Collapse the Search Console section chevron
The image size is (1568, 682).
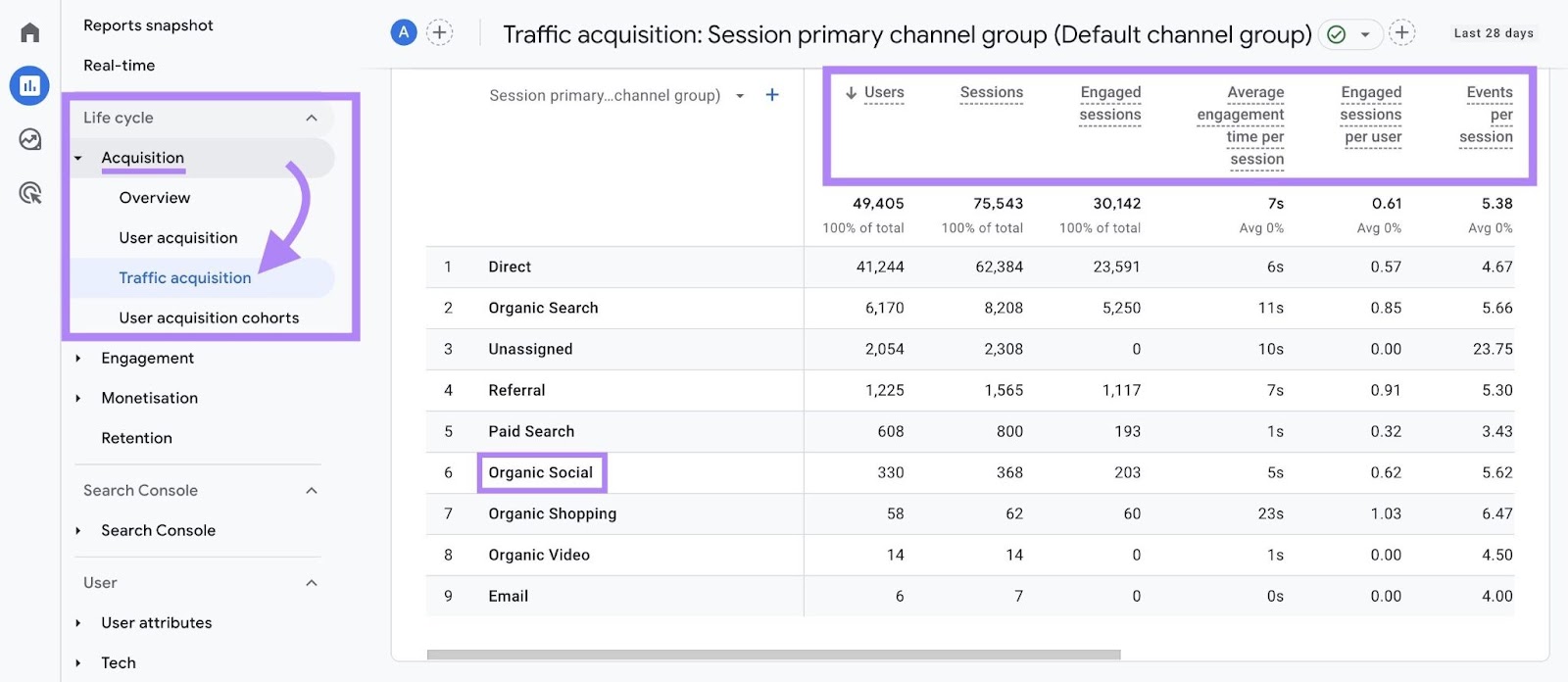(x=312, y=490)
